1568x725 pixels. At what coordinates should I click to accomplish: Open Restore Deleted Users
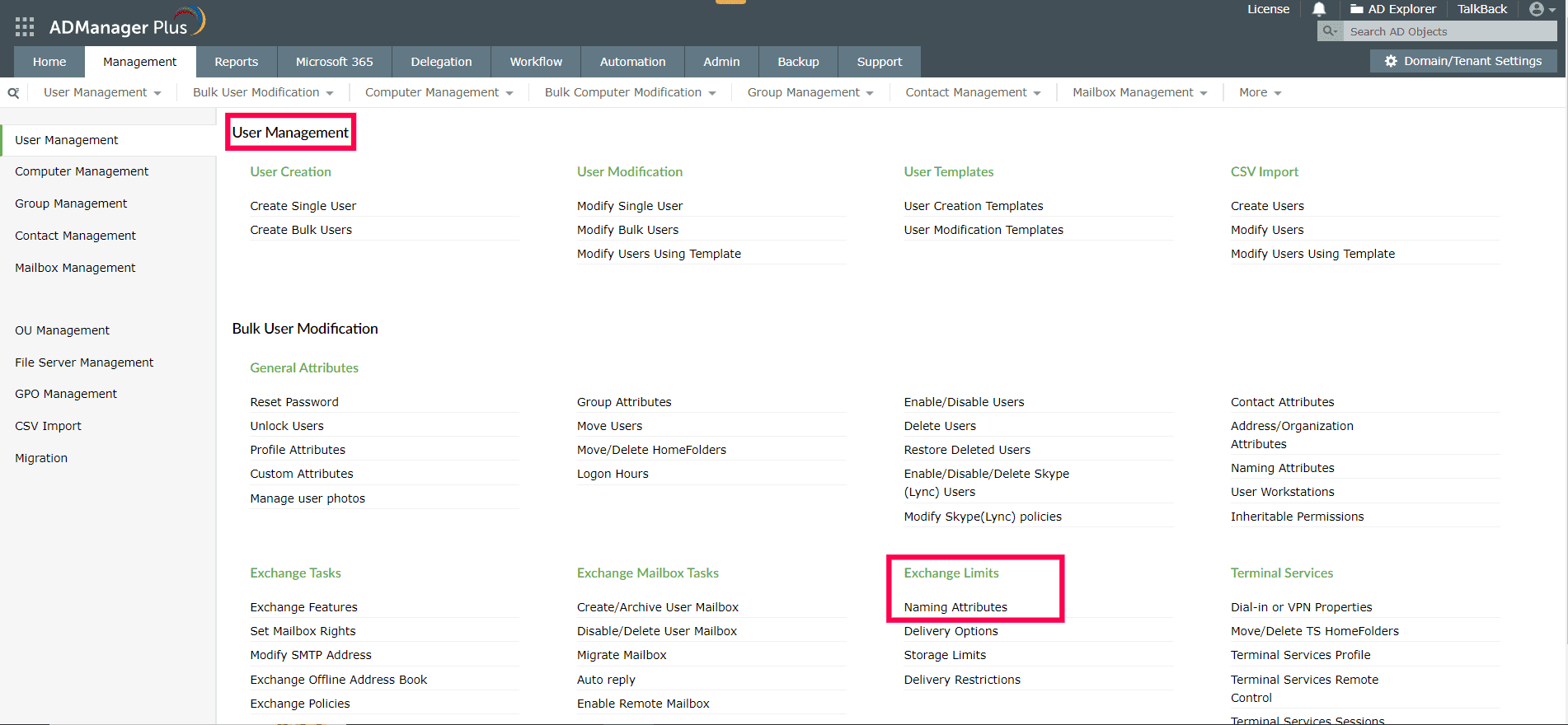pos(967,450)
